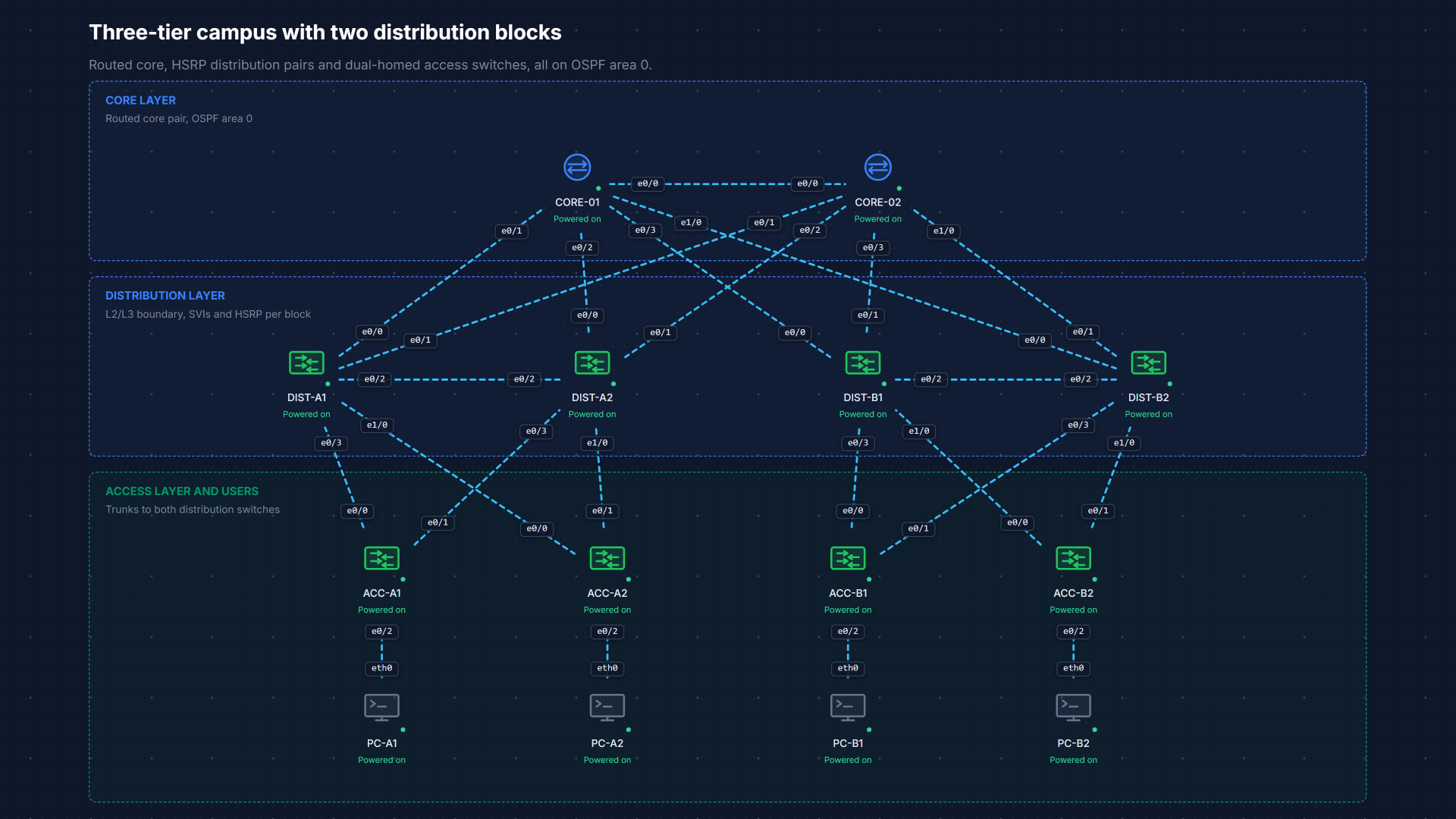Click the e1/0 label right of CORE-02
The width and height of the screenshot is (1456, 819).
pyautogui.click(x=944, y=231)
